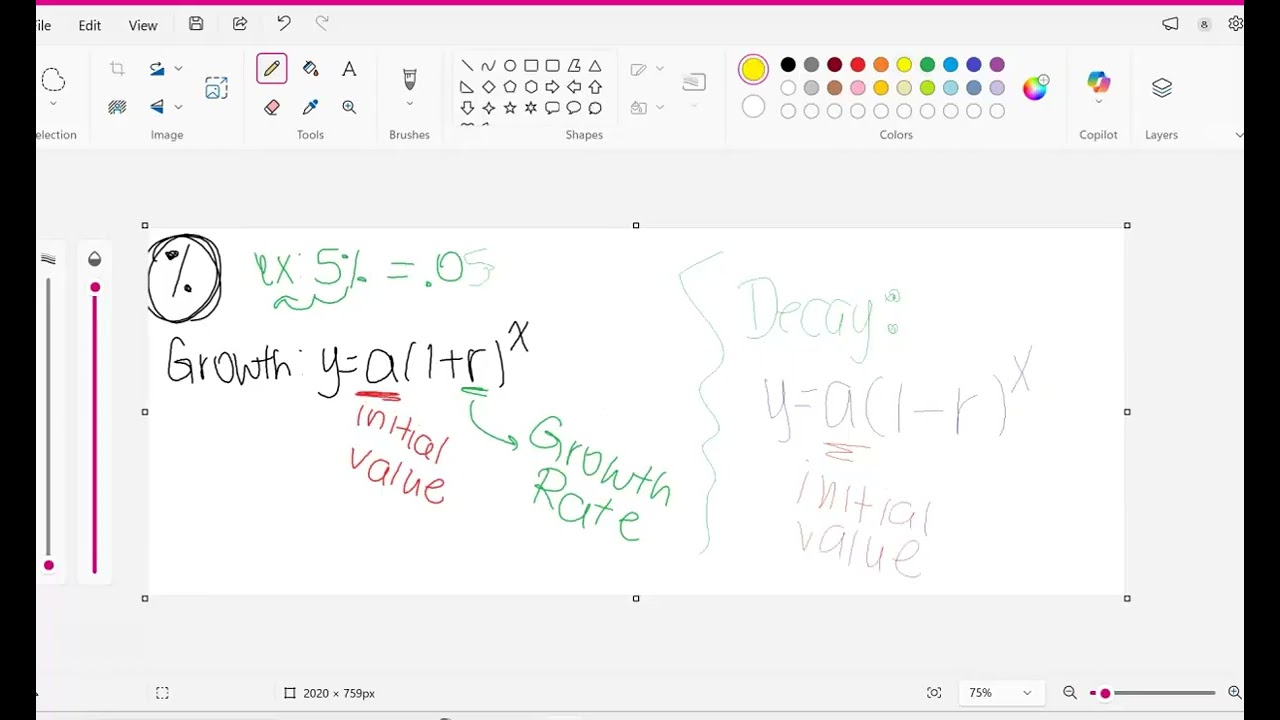Image resolution: width=1280 pixels, height=720 pixels.
Task: Expand the Flip dropdown arrow
Action: click(178, 107)
